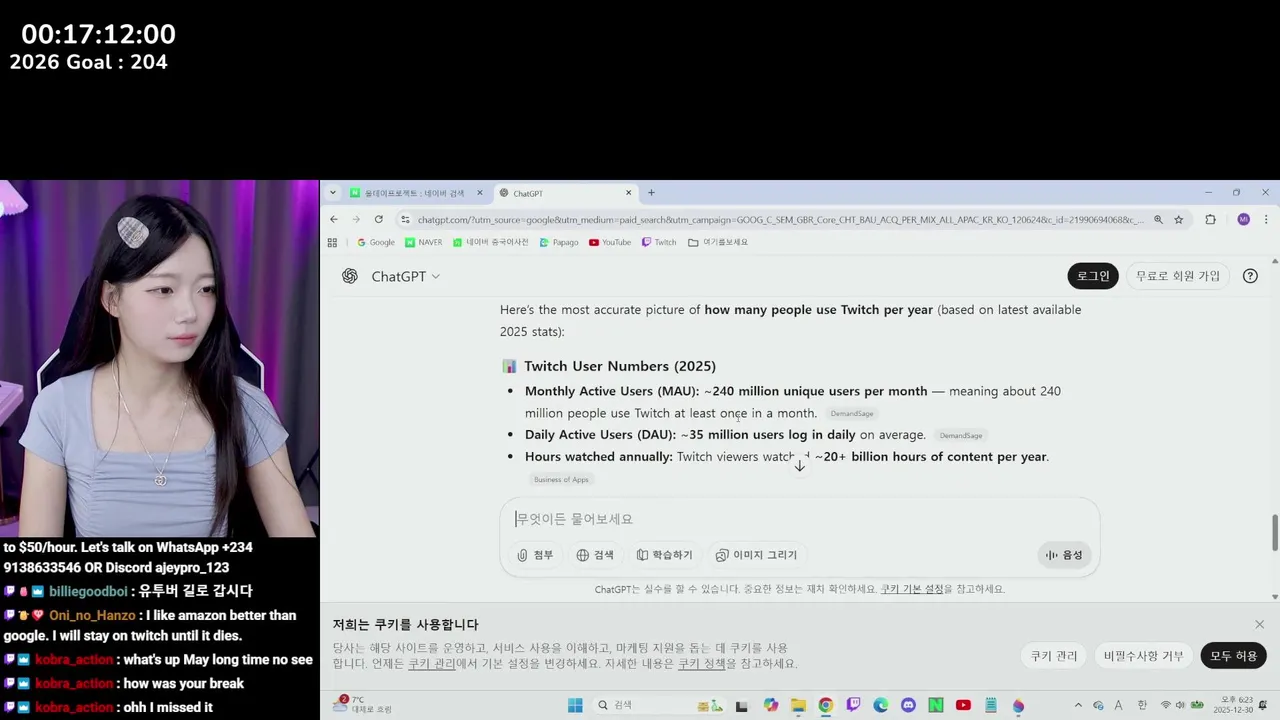Click the 학습하기 button

tap(664, 555)
